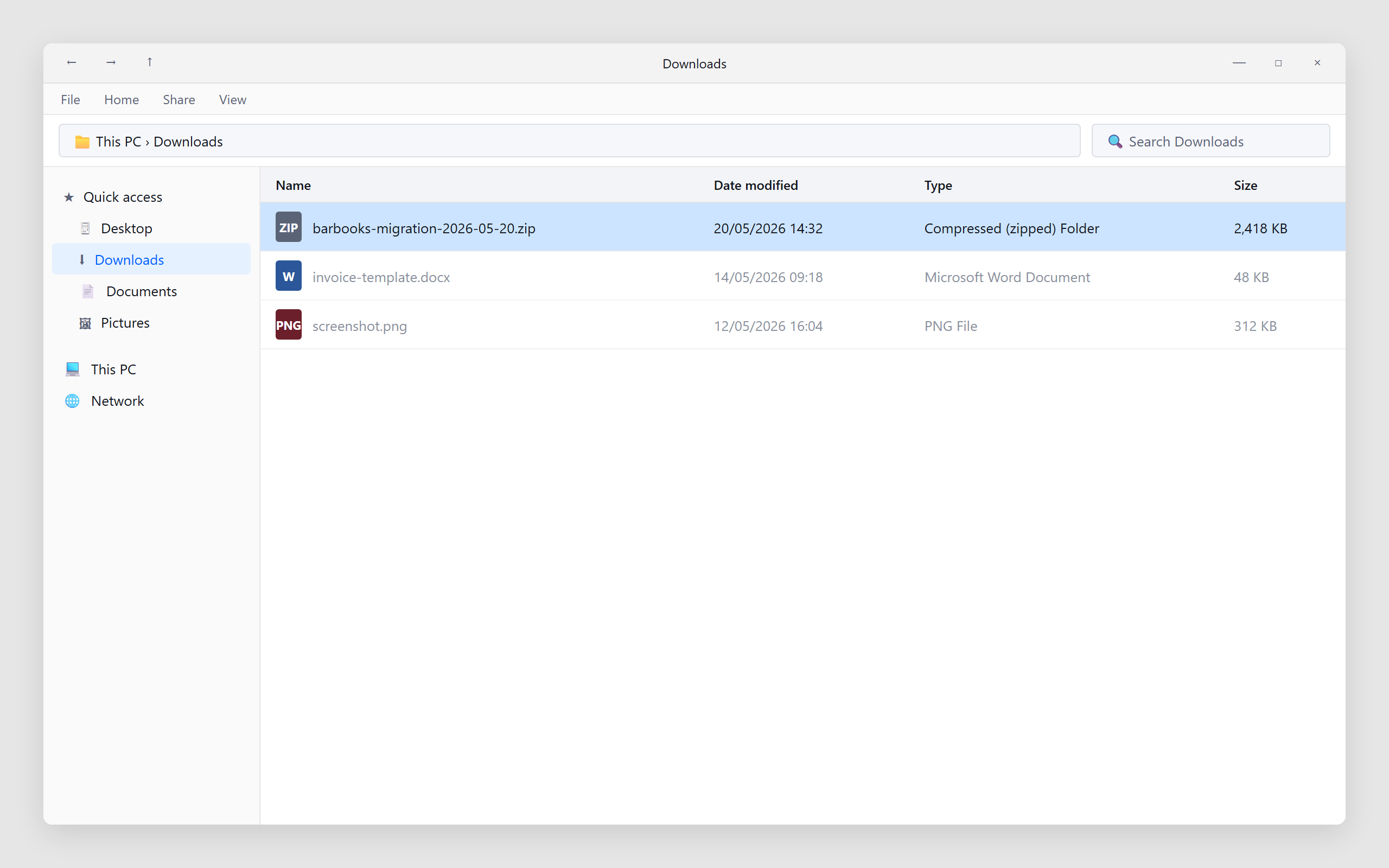Select invoice-template.docx file name
This screenshot has height=868, width=1389.
click(381, 277)
